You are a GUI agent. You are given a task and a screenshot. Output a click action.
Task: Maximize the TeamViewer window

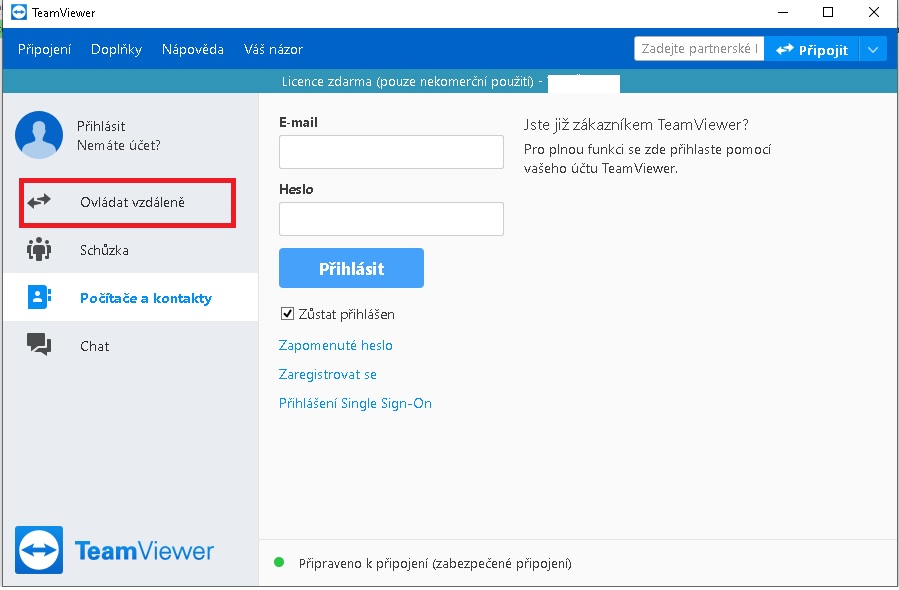tap(827, 12)
